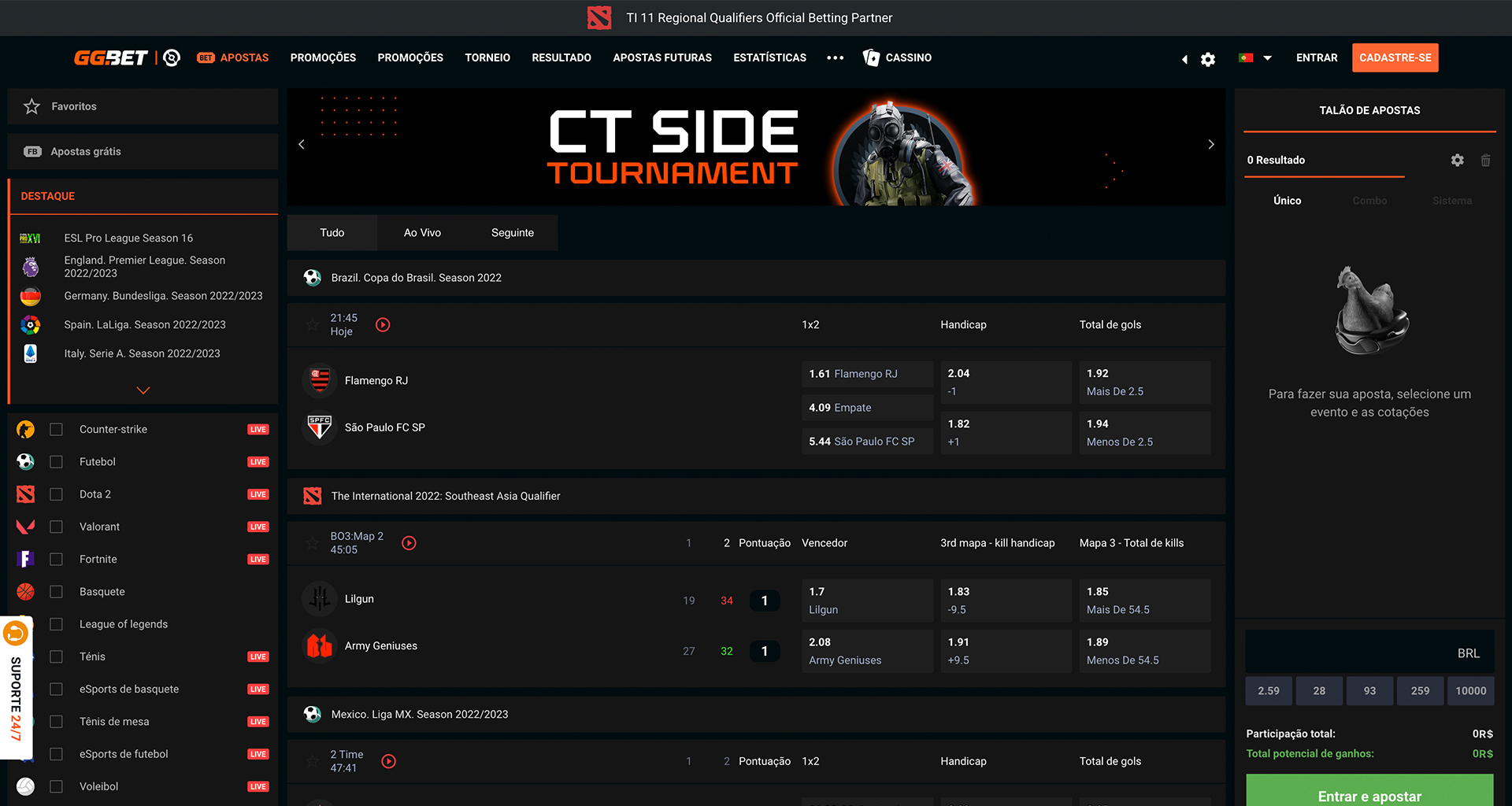Open the language flag dropdown

1254,57
